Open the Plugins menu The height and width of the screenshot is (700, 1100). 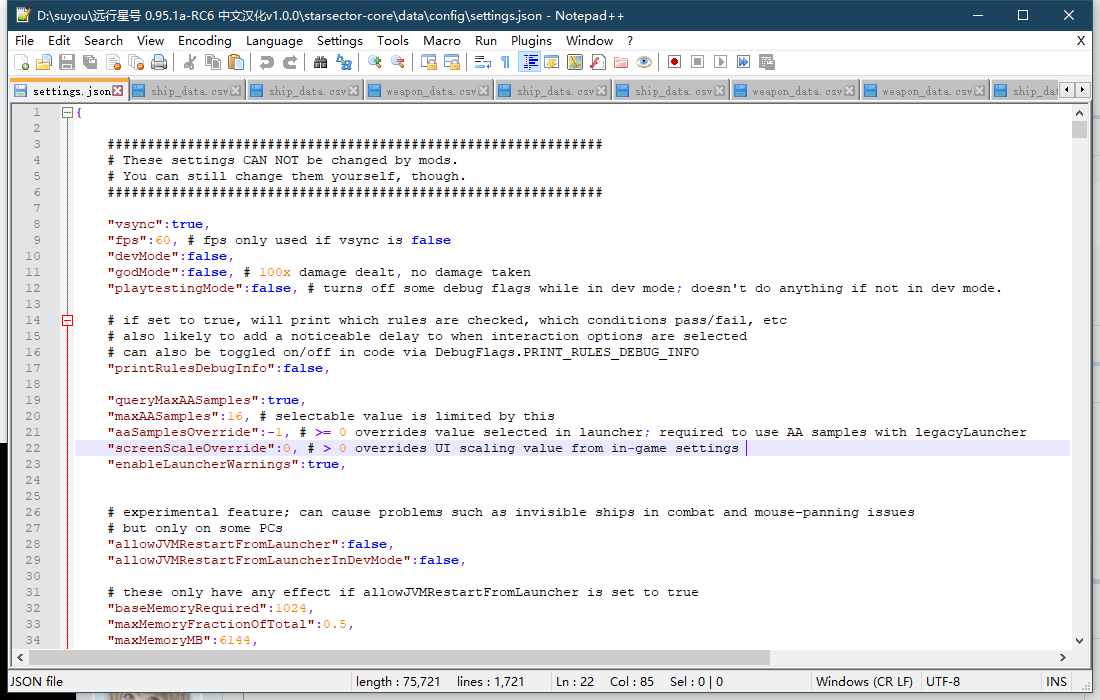(531, 40)
